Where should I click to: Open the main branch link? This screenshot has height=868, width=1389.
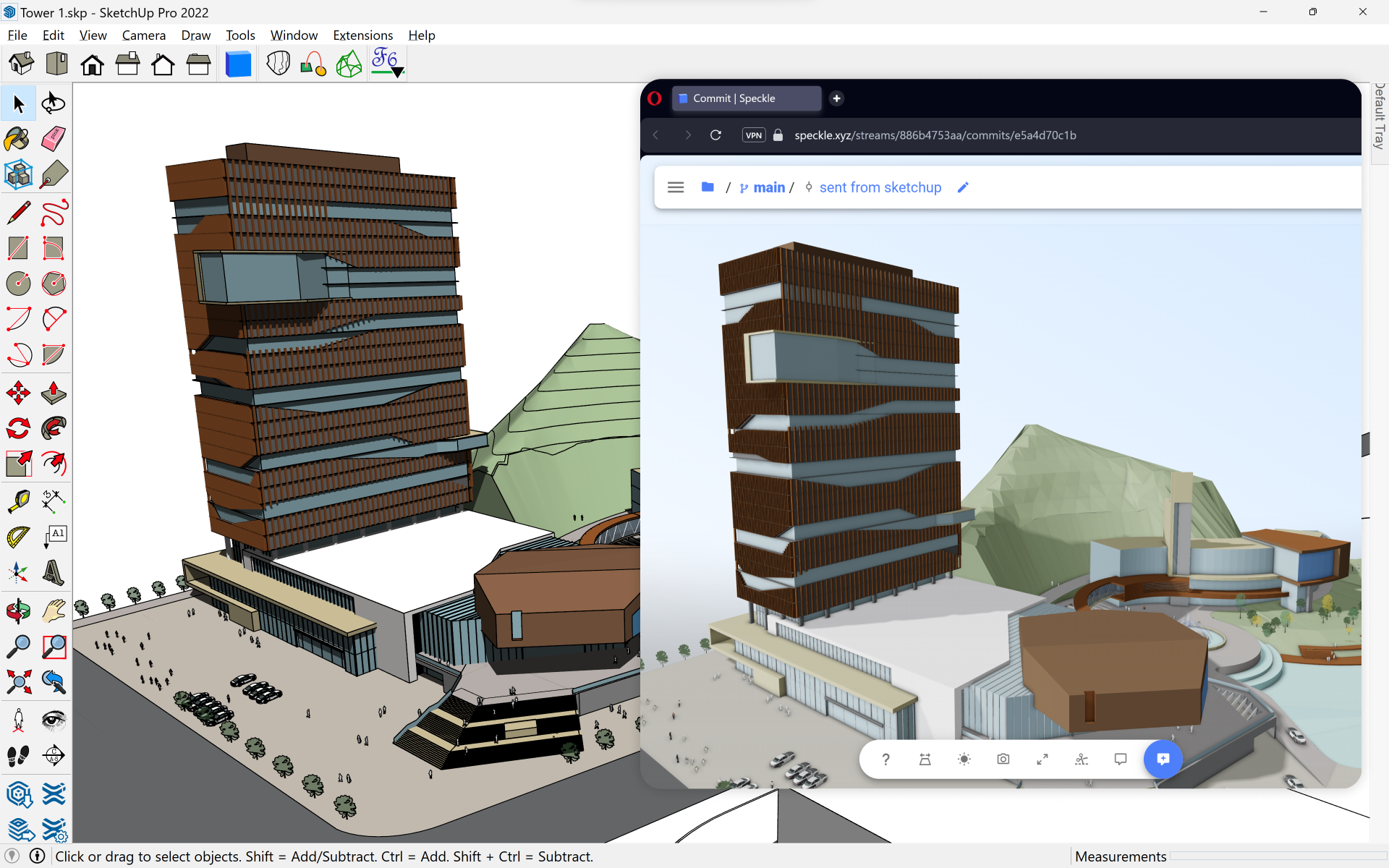pos(770,187)
